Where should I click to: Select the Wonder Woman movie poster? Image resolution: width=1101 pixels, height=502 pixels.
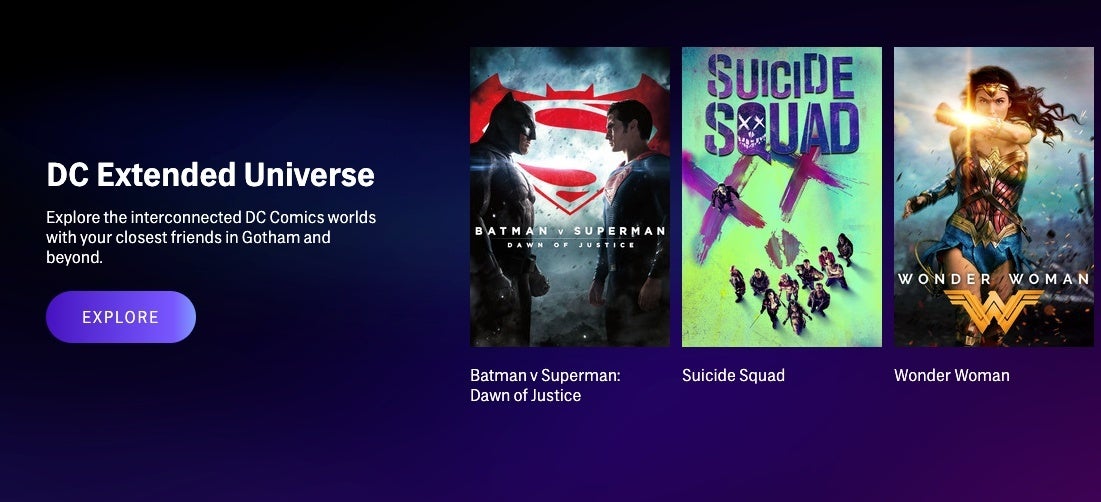coord(994,197)
